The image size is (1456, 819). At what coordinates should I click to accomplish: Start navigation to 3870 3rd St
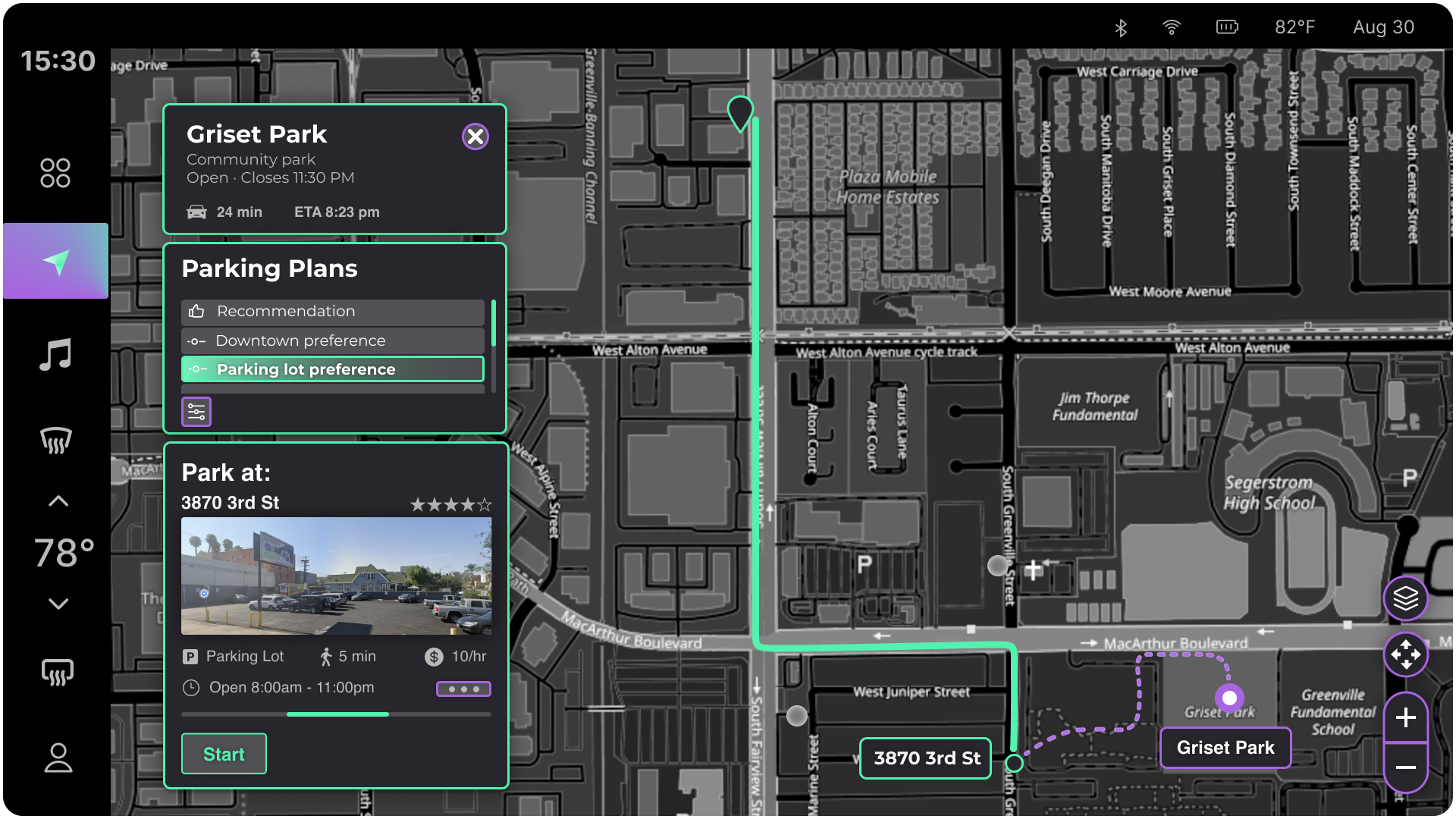224,755
